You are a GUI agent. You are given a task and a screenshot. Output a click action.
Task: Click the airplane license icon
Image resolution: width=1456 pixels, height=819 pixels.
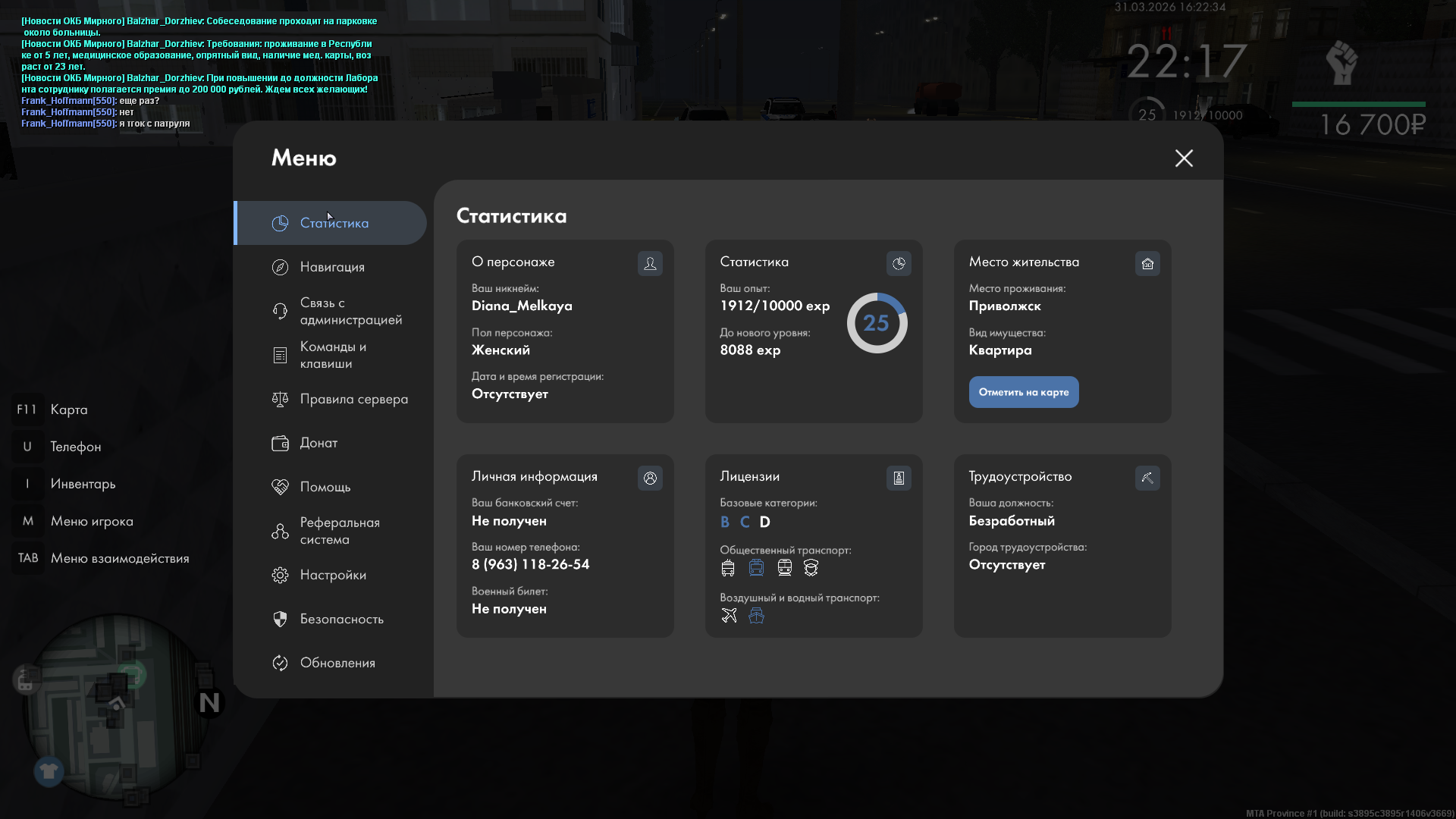(x=729, y=615)
